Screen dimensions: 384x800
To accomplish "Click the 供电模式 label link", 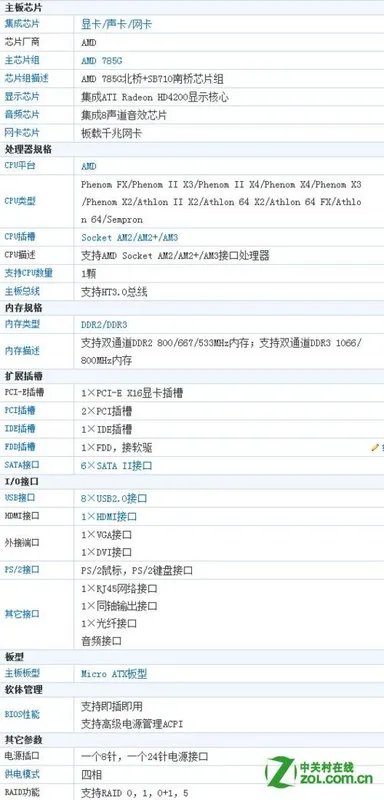I will pos(22,774).
